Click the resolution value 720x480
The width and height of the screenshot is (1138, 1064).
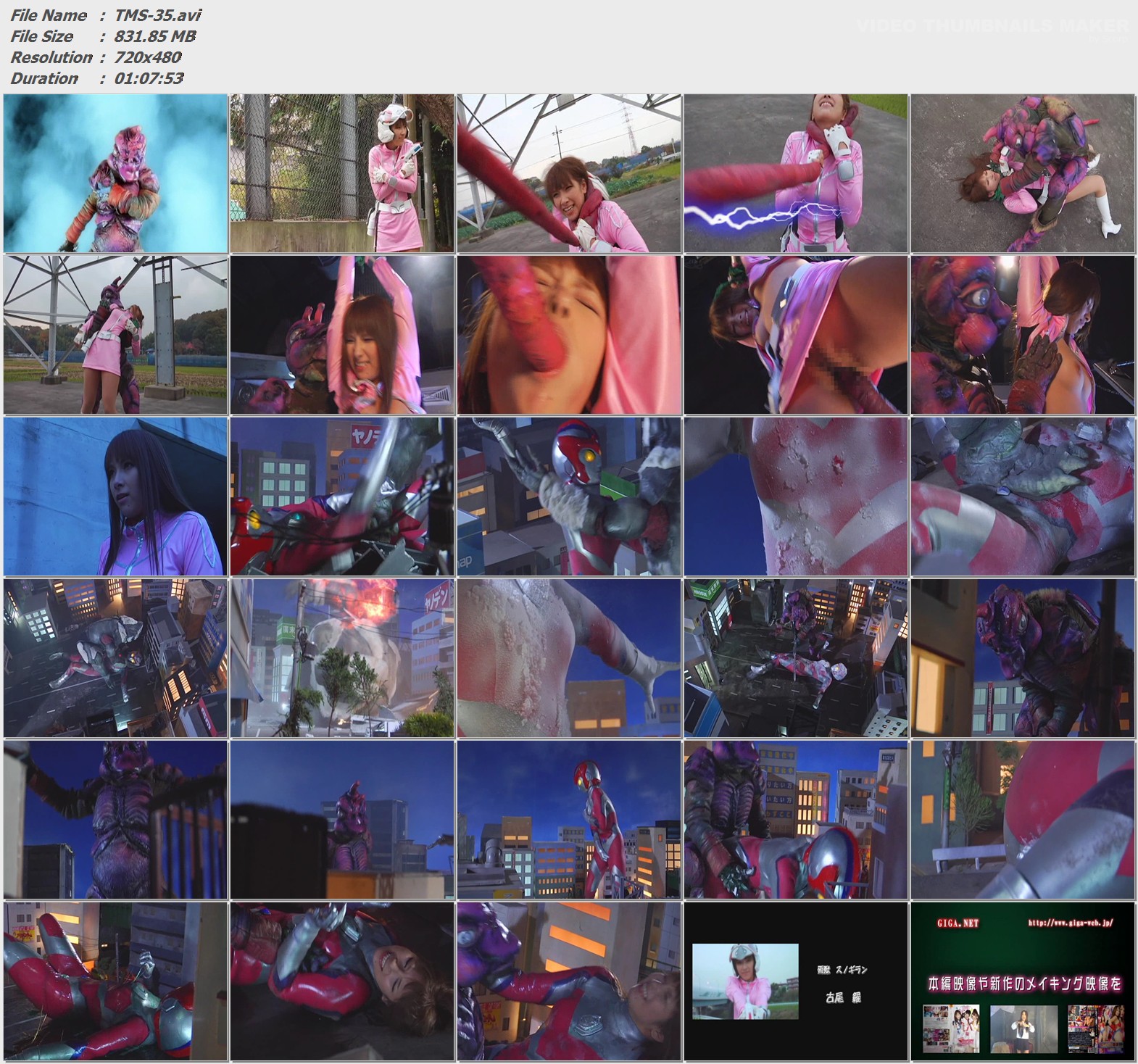[148, 57]
